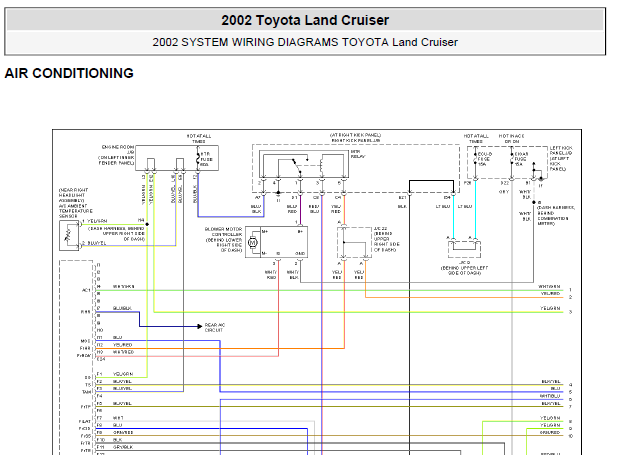This screenshot has height=455, width=617.
Task: Click BLU/YEL at sensor terminal 2
Action: click(97, 243)
